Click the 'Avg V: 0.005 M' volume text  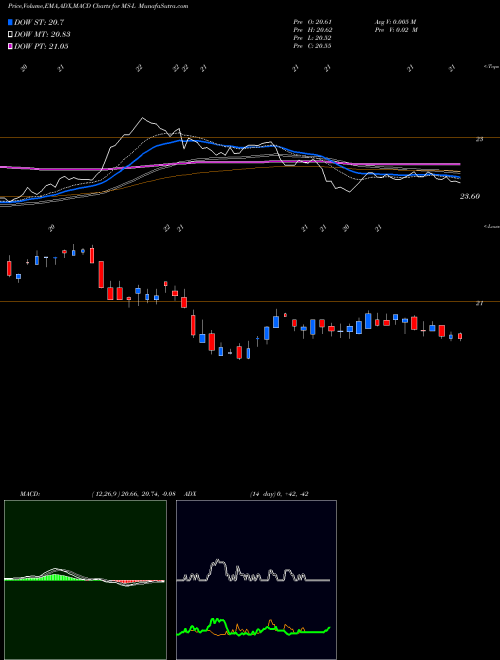point(395,22)
